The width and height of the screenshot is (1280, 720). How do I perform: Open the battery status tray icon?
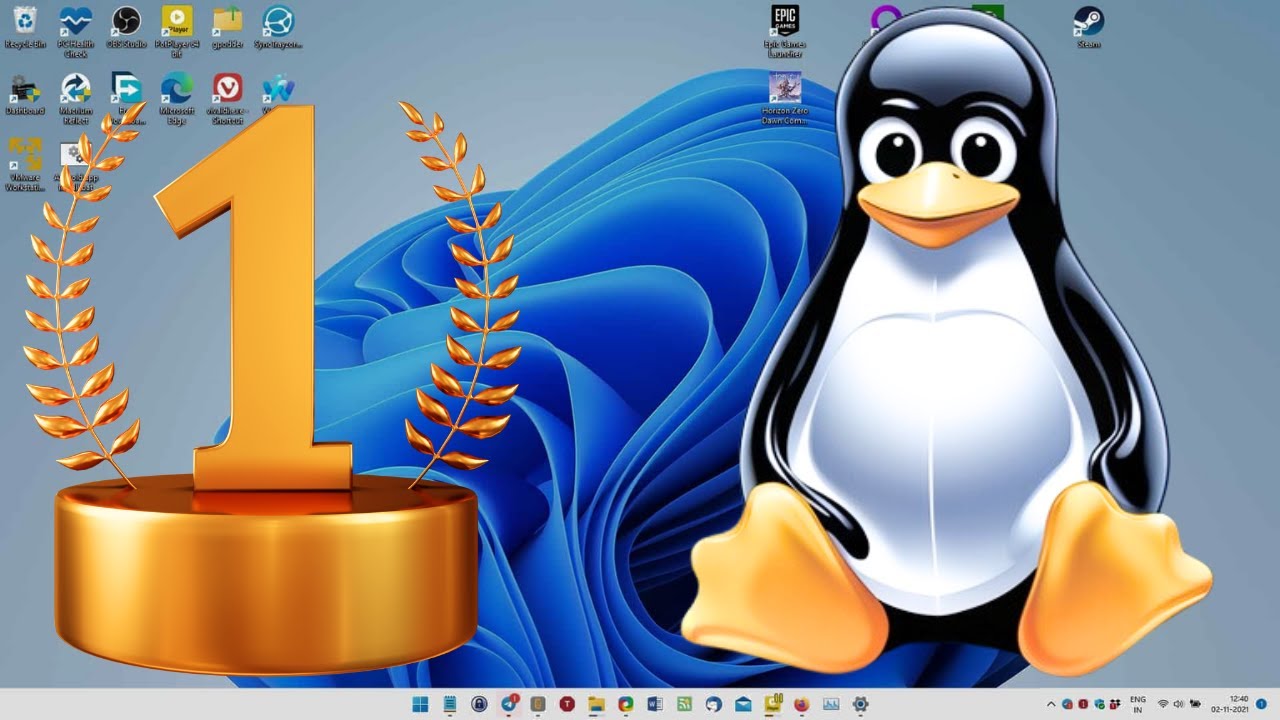pyautogui.click(x=1195, y=704)
